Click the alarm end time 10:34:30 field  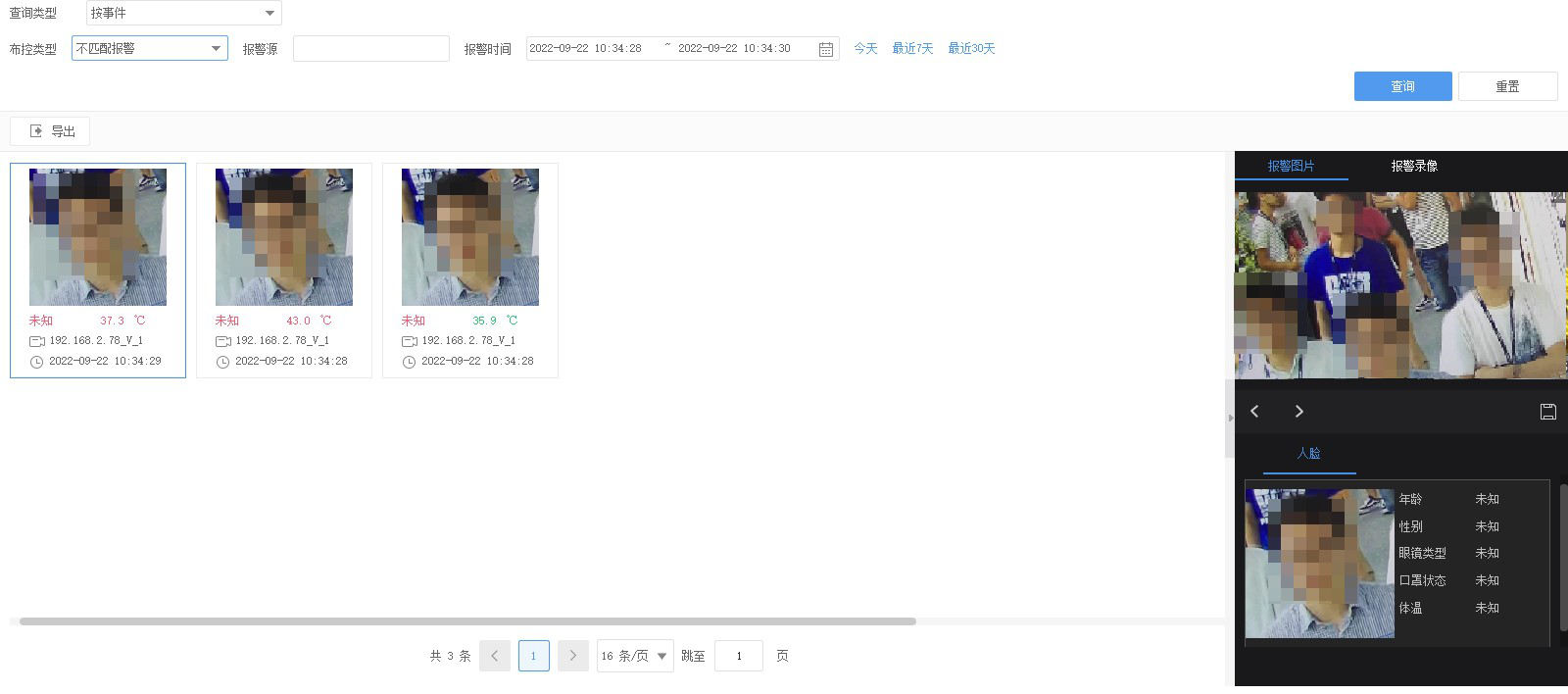click(x=735, y=48)
